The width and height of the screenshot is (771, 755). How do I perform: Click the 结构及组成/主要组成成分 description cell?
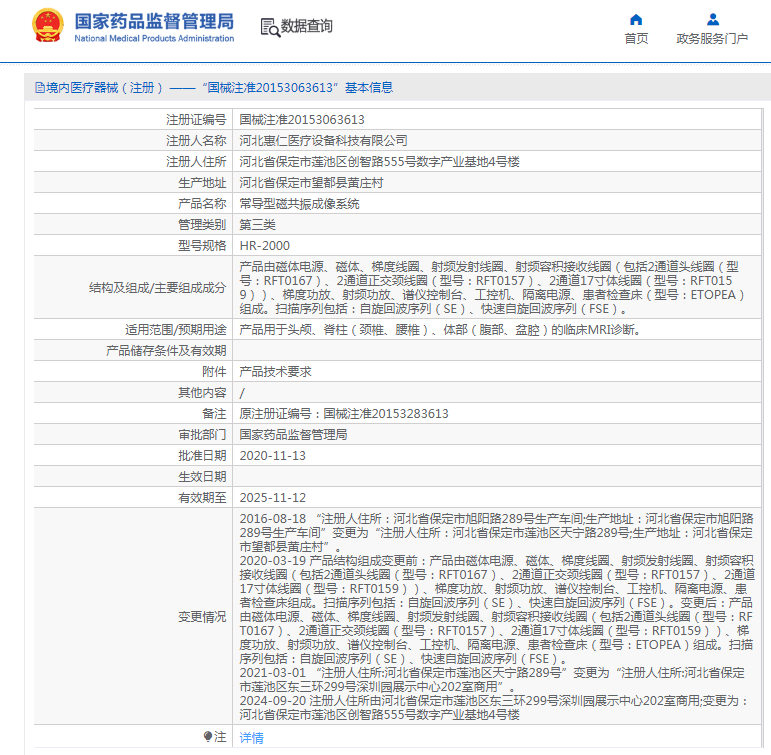pyautogui.click(x=498, y=287)
